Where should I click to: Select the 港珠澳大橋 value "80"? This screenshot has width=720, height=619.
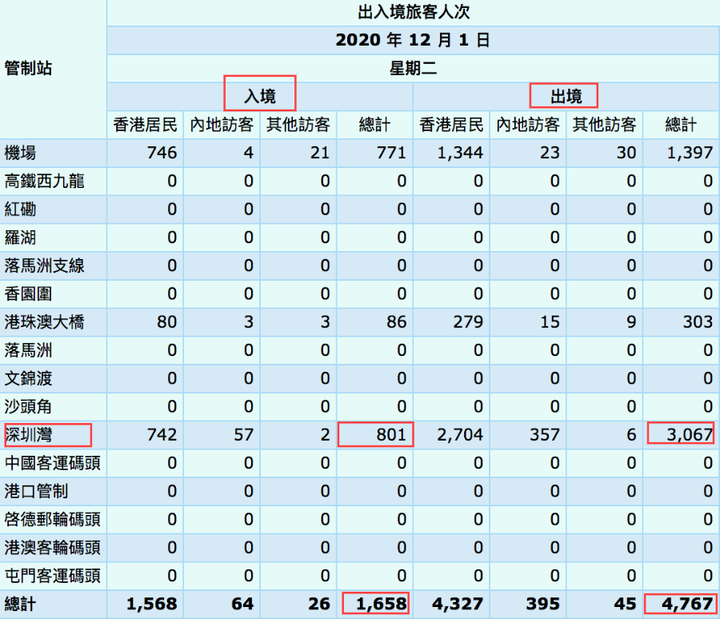point(167,322)
